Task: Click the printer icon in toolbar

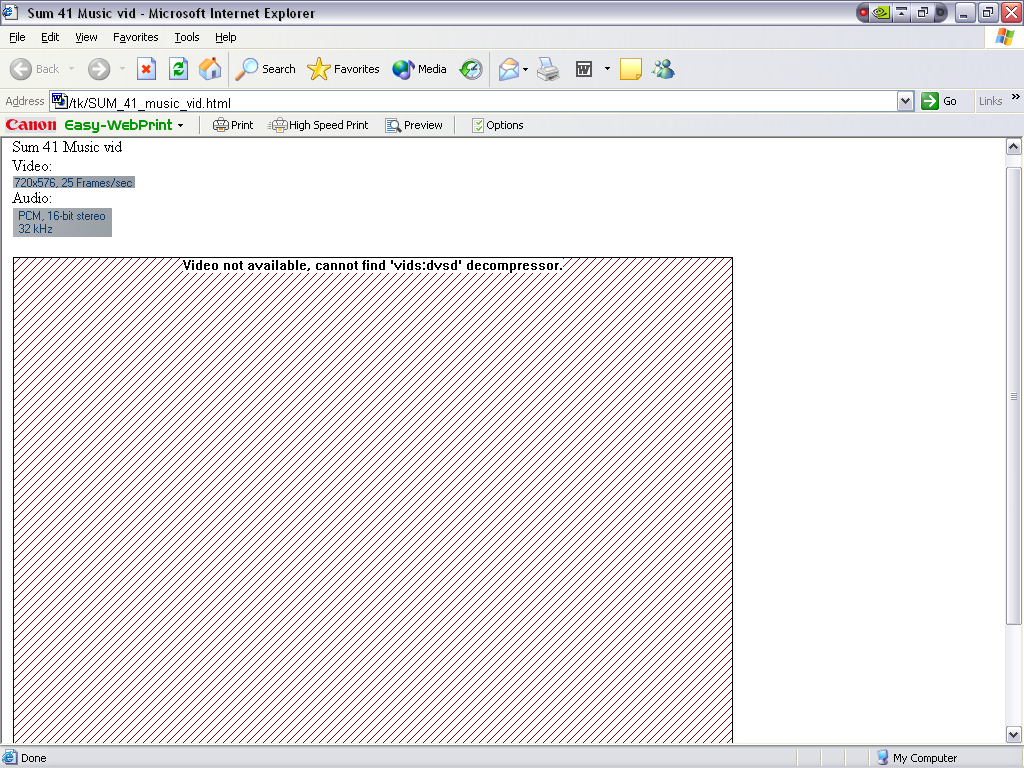Action: tap(547, 69)
